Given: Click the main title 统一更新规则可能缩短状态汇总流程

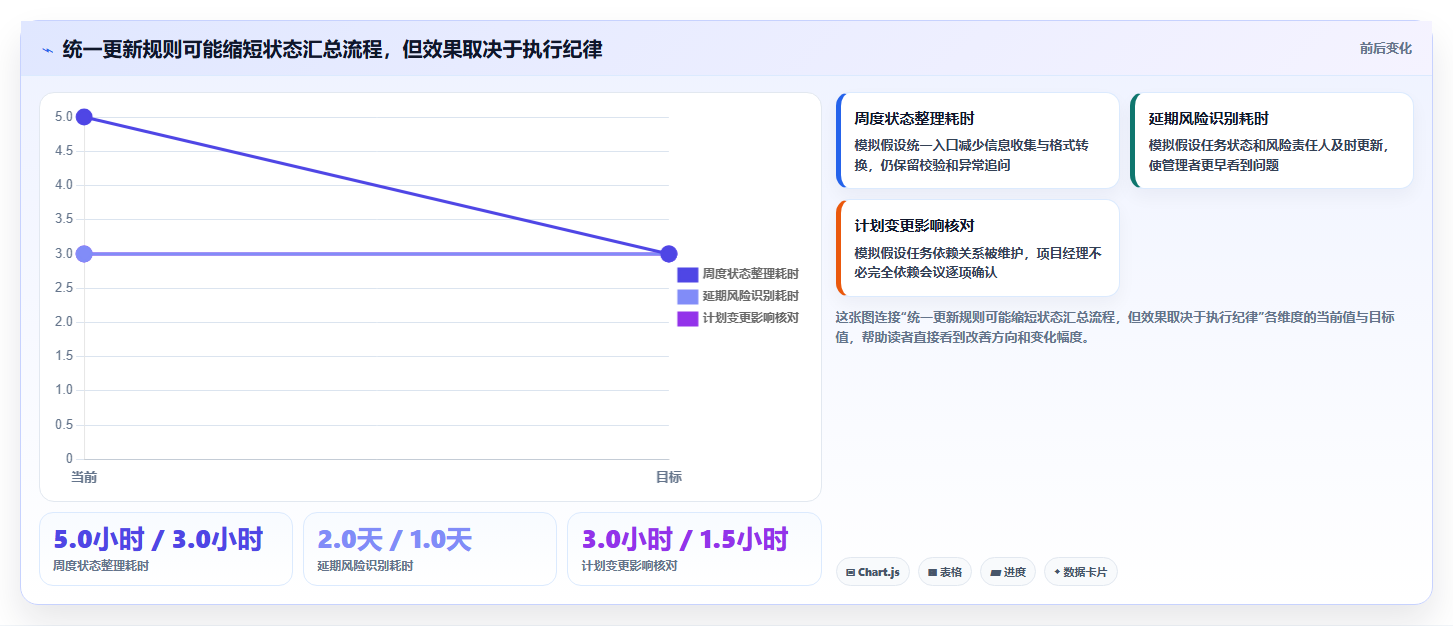Looking at the screenshot, I should pyautogui.click(x=332, y=49).
